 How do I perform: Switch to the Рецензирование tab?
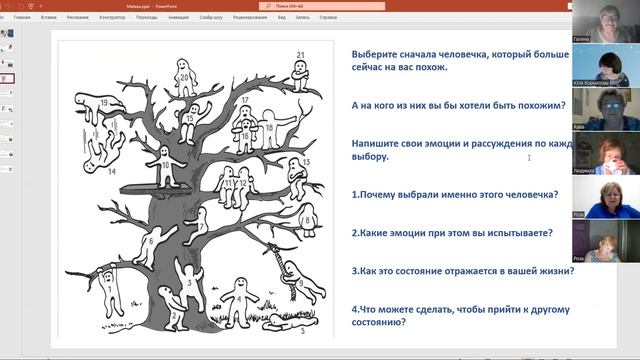click(x=250, y=18)
